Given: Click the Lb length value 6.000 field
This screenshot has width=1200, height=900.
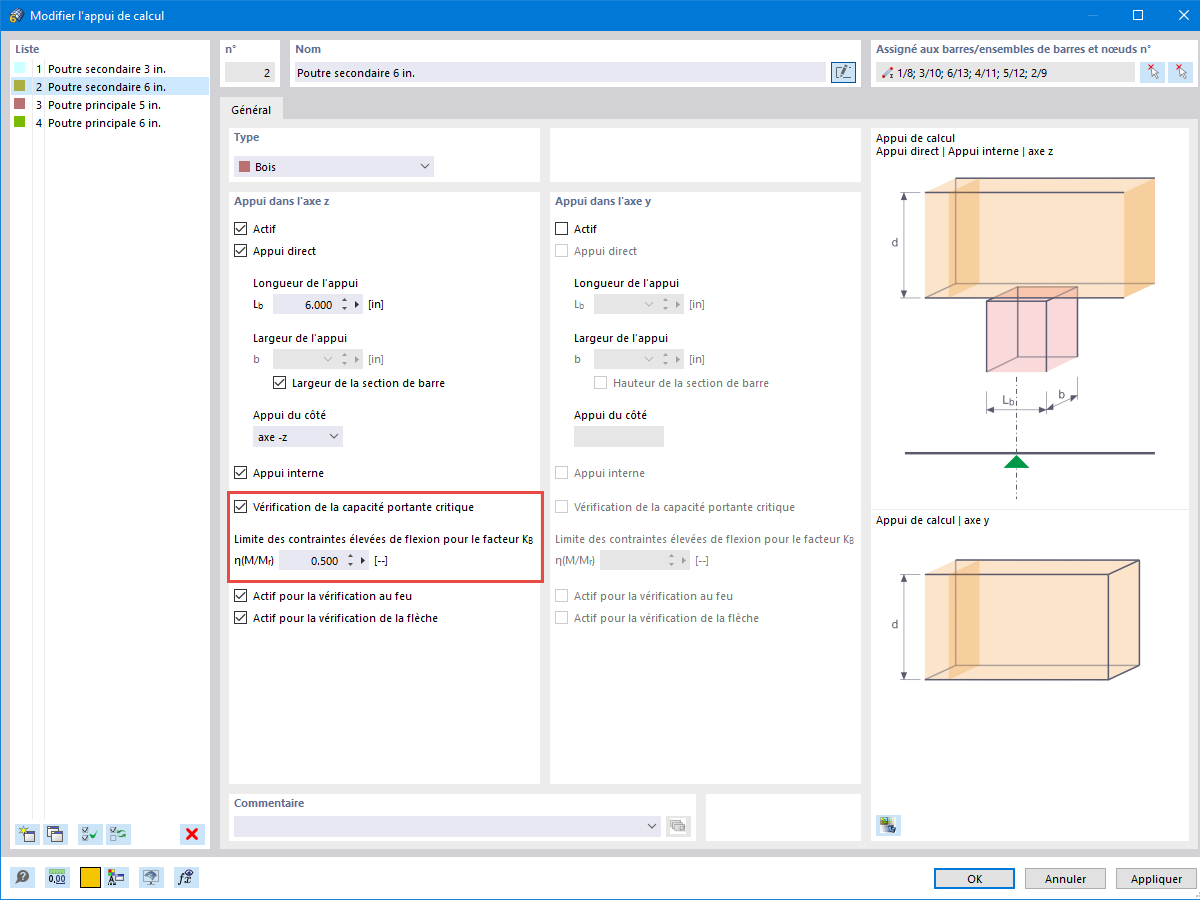Looking at the screenshot, I should pos(306,304).
